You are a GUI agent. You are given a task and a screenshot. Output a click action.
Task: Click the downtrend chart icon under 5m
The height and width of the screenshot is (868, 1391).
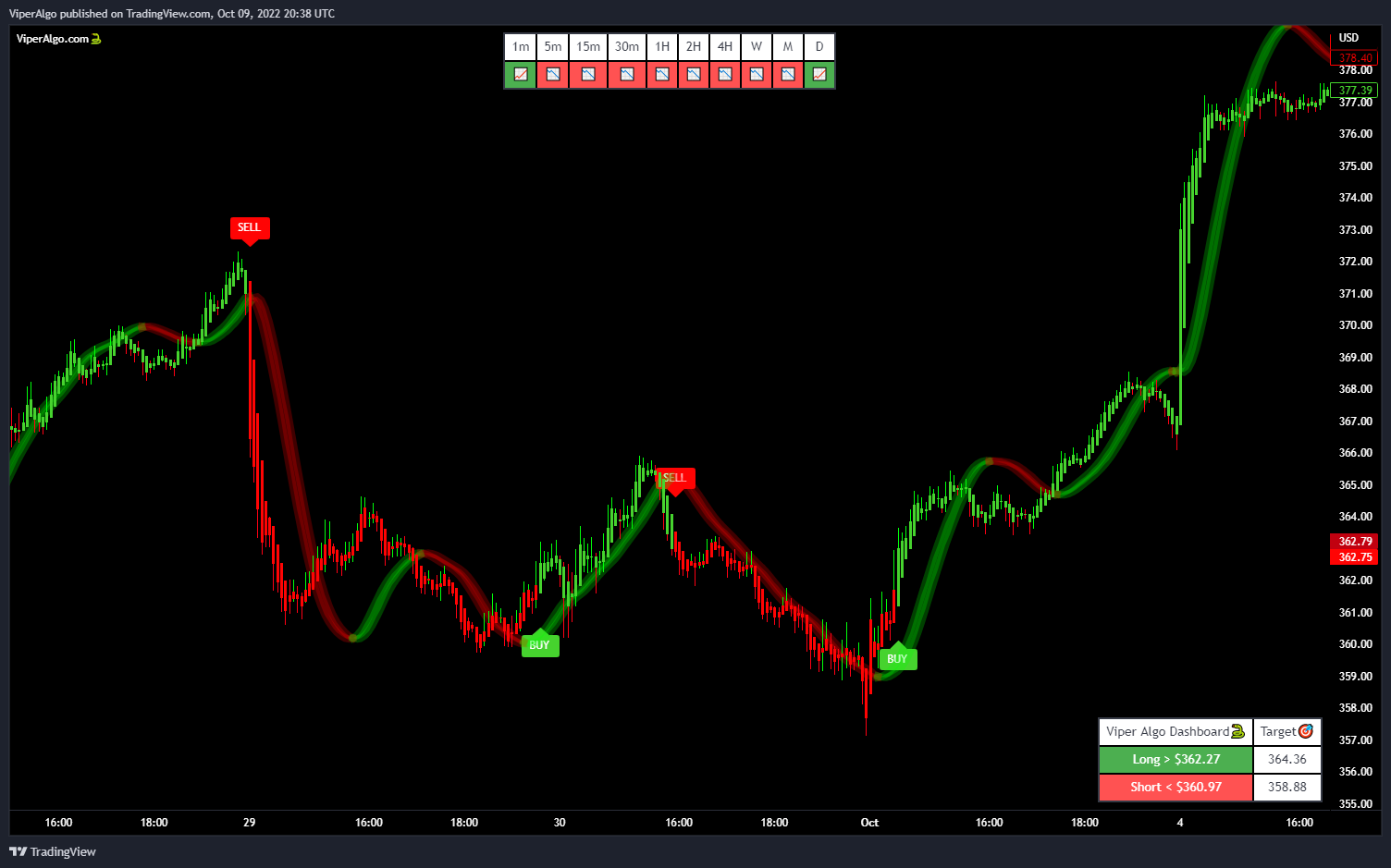click(553, 74)
